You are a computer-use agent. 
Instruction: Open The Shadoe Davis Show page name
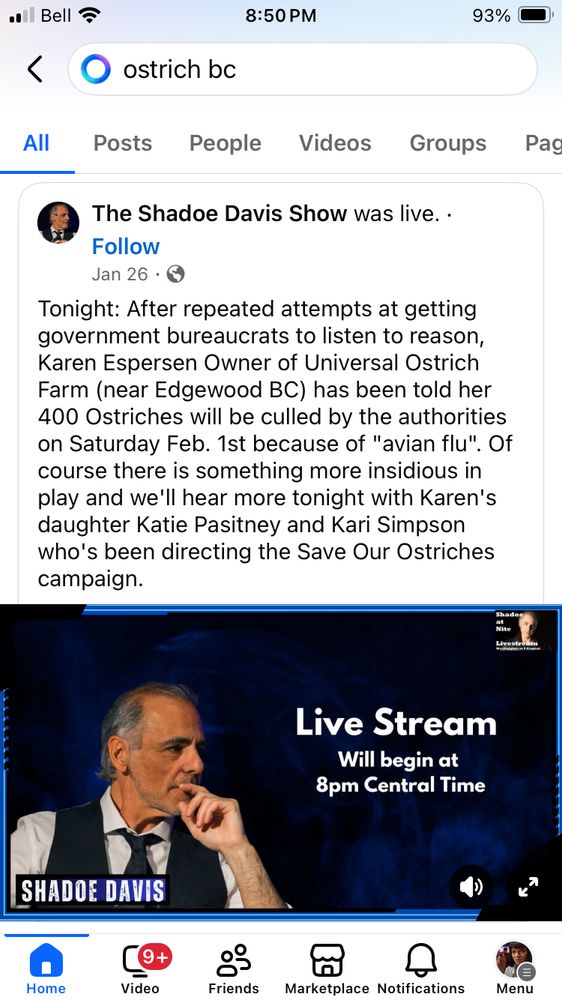click(x=219, y=214)
